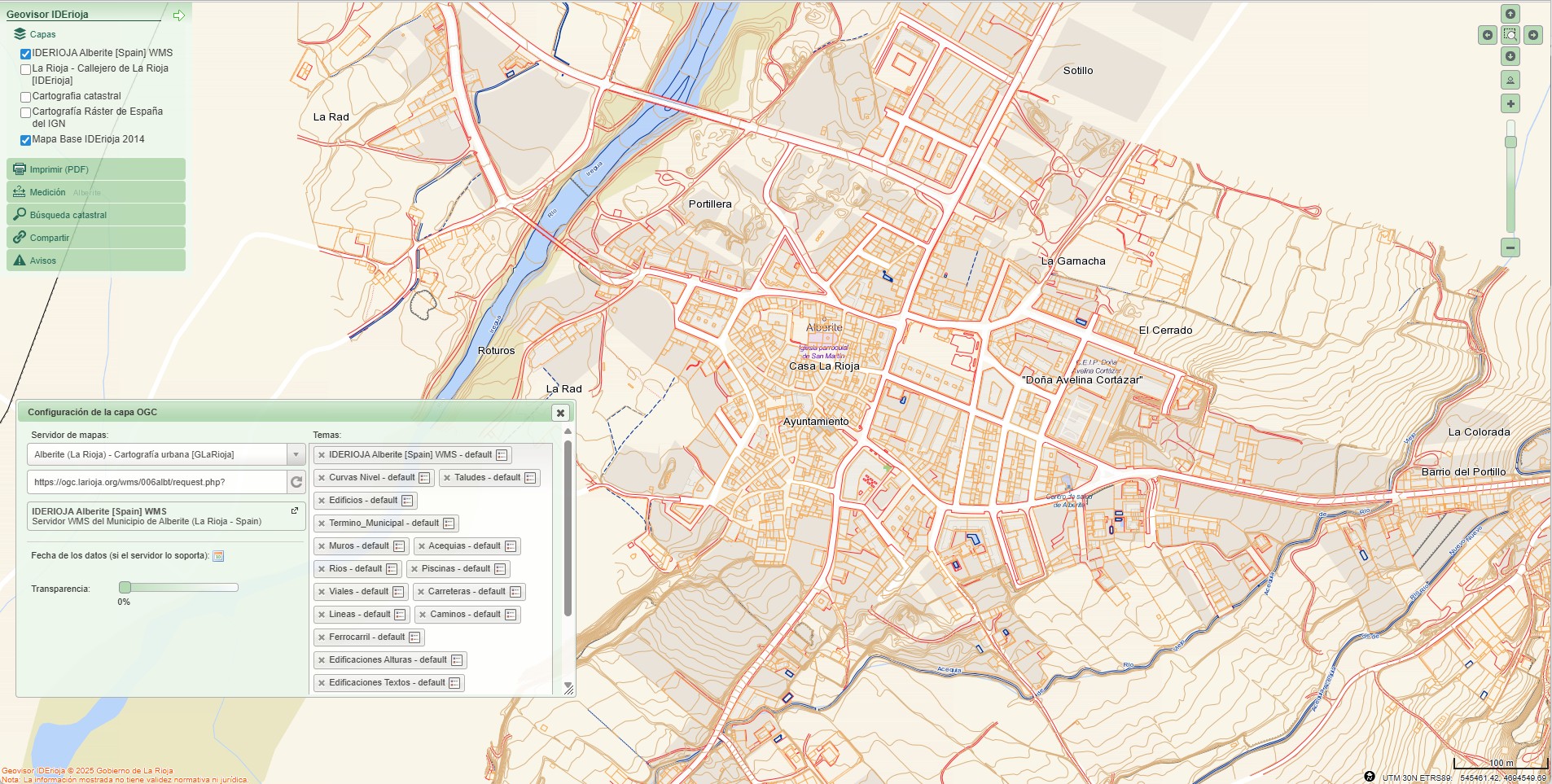Collapse the Geovisor IDErioja sidebar with the arrow

[x=179, y=14]
